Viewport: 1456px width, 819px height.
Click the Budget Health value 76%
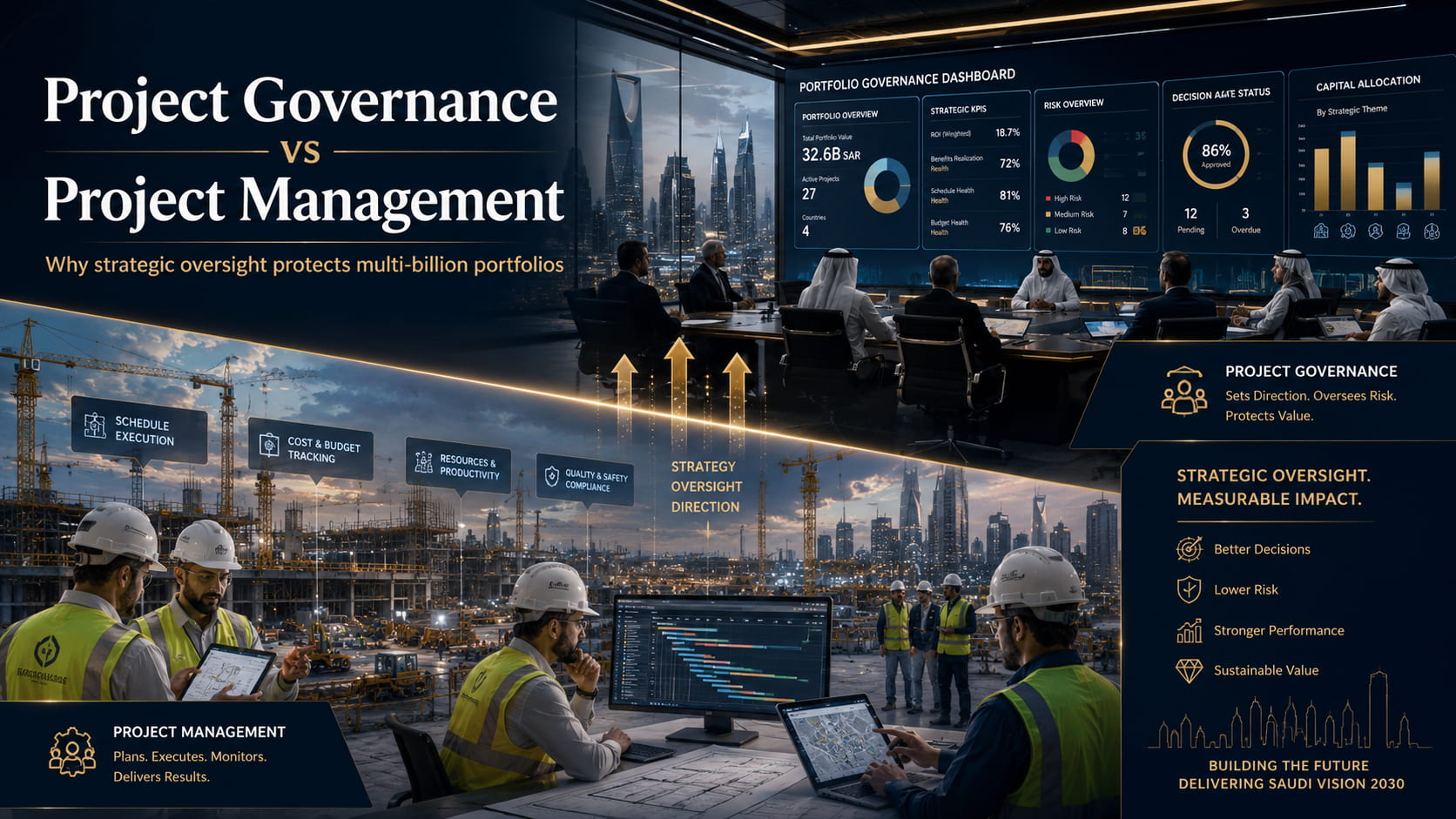coord(1009,227)
